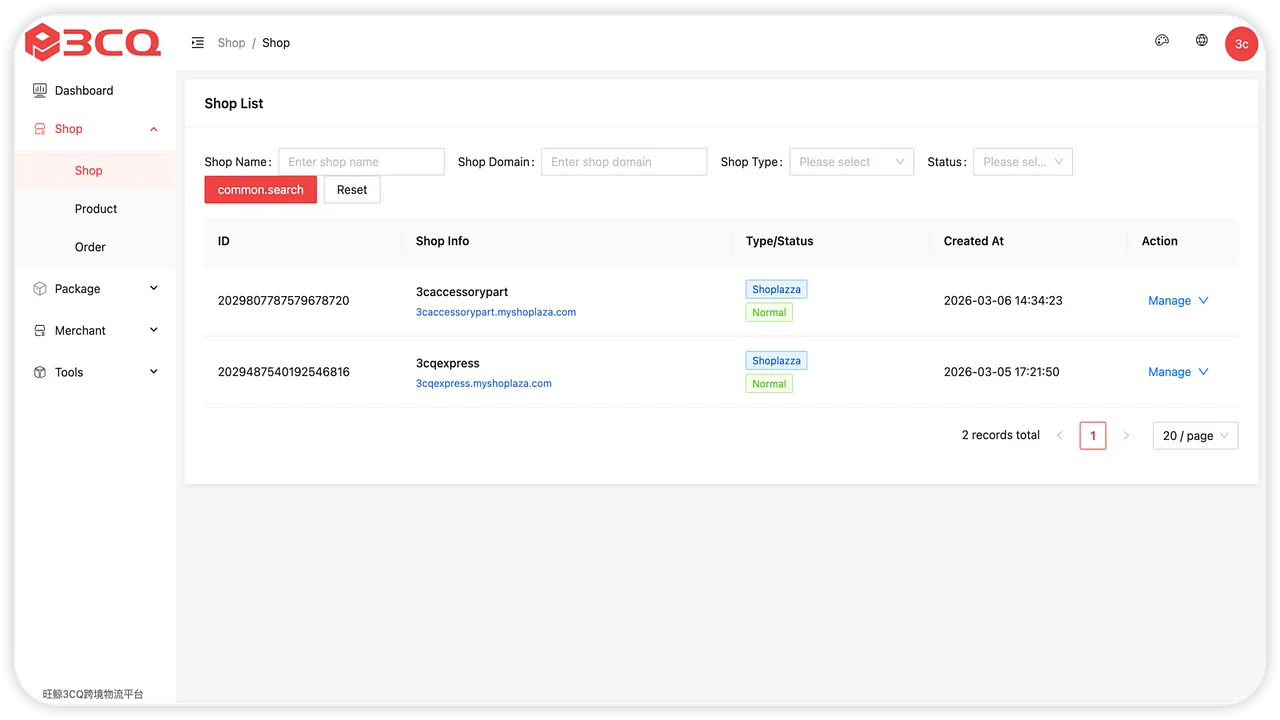Viewport: 1280px width, 720px height.
Task: Open the '20 / page' page-size selector
Action: pyautogui.click(x=1194, y=435)
